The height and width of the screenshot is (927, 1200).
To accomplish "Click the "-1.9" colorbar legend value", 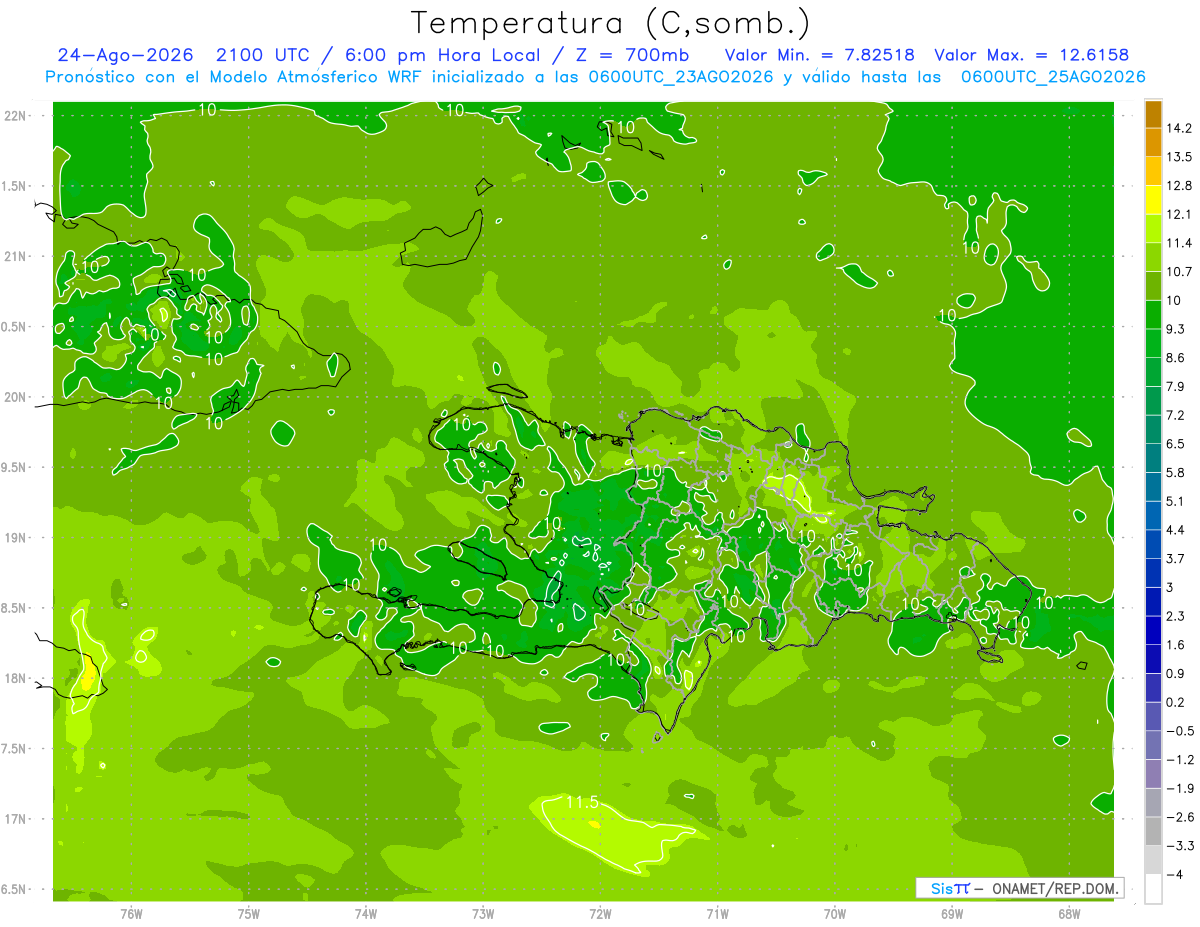I will [1180, 788].
